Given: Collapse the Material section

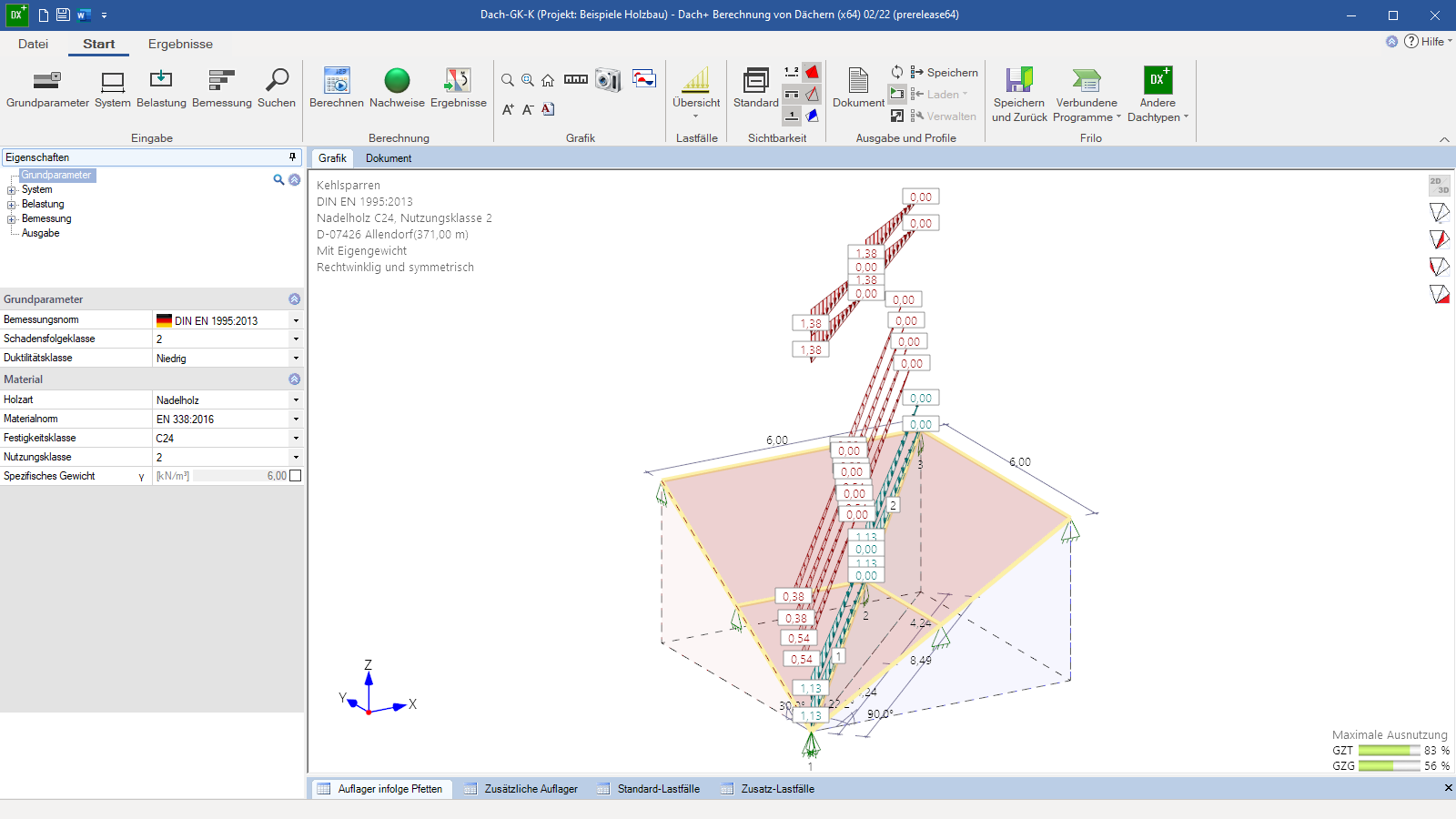Looking at the screenshot, I should [294, 379].
